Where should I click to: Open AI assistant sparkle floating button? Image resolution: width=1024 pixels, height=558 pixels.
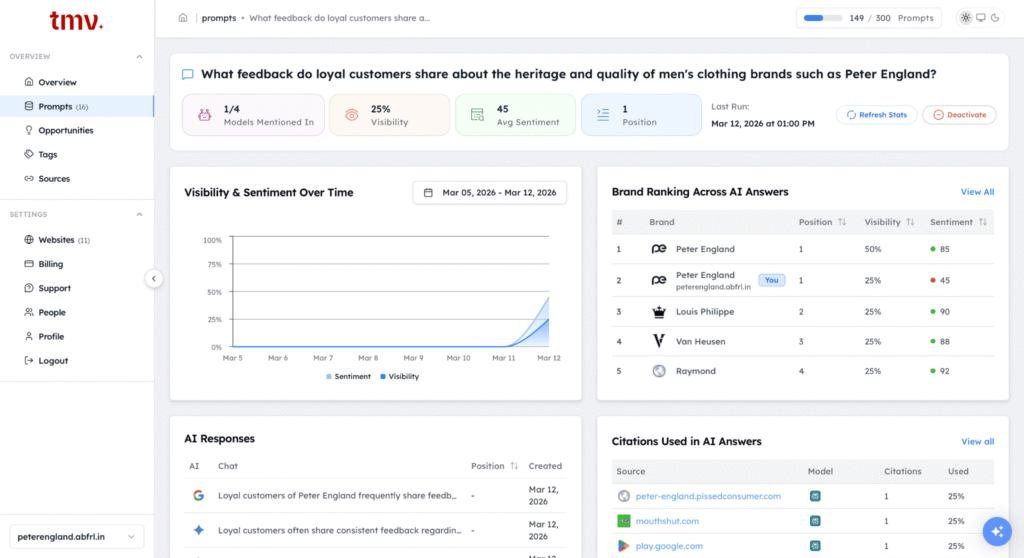tap(997, 531)
